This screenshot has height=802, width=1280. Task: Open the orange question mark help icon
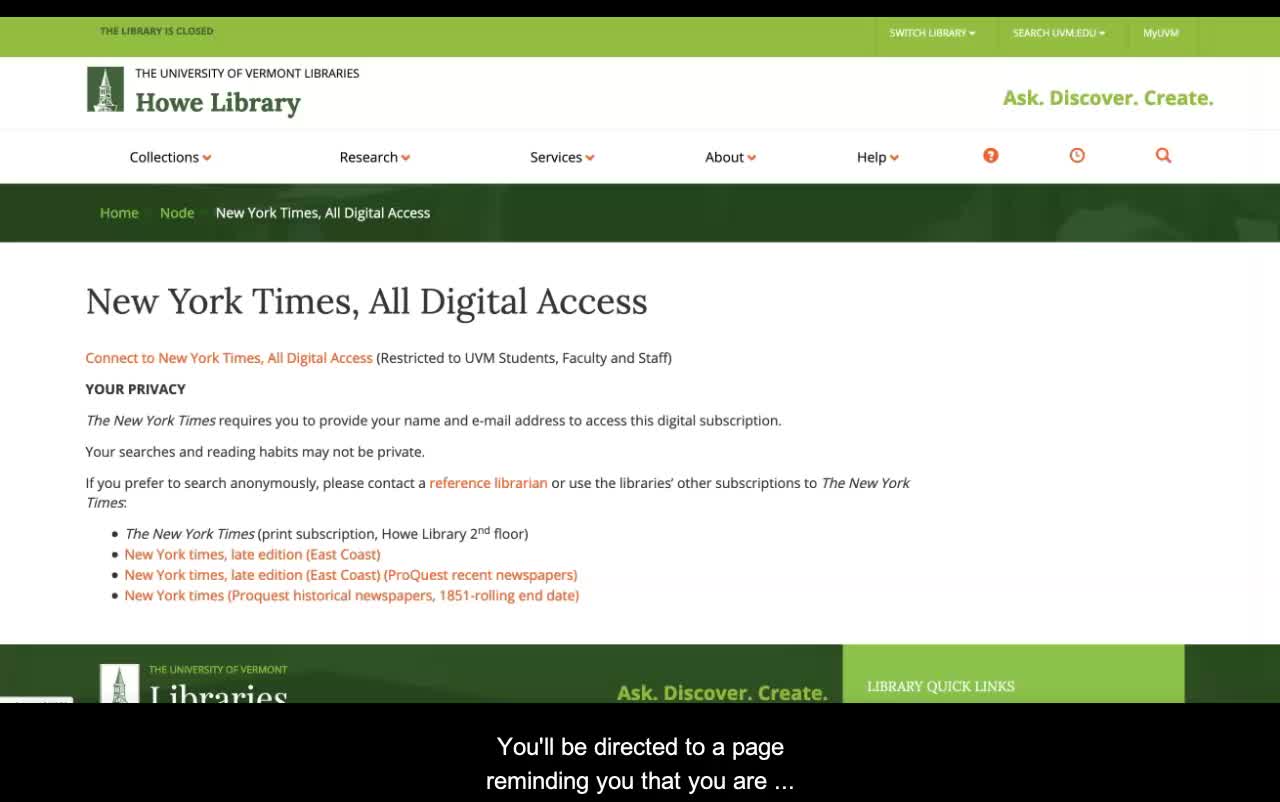click(991, 155)
